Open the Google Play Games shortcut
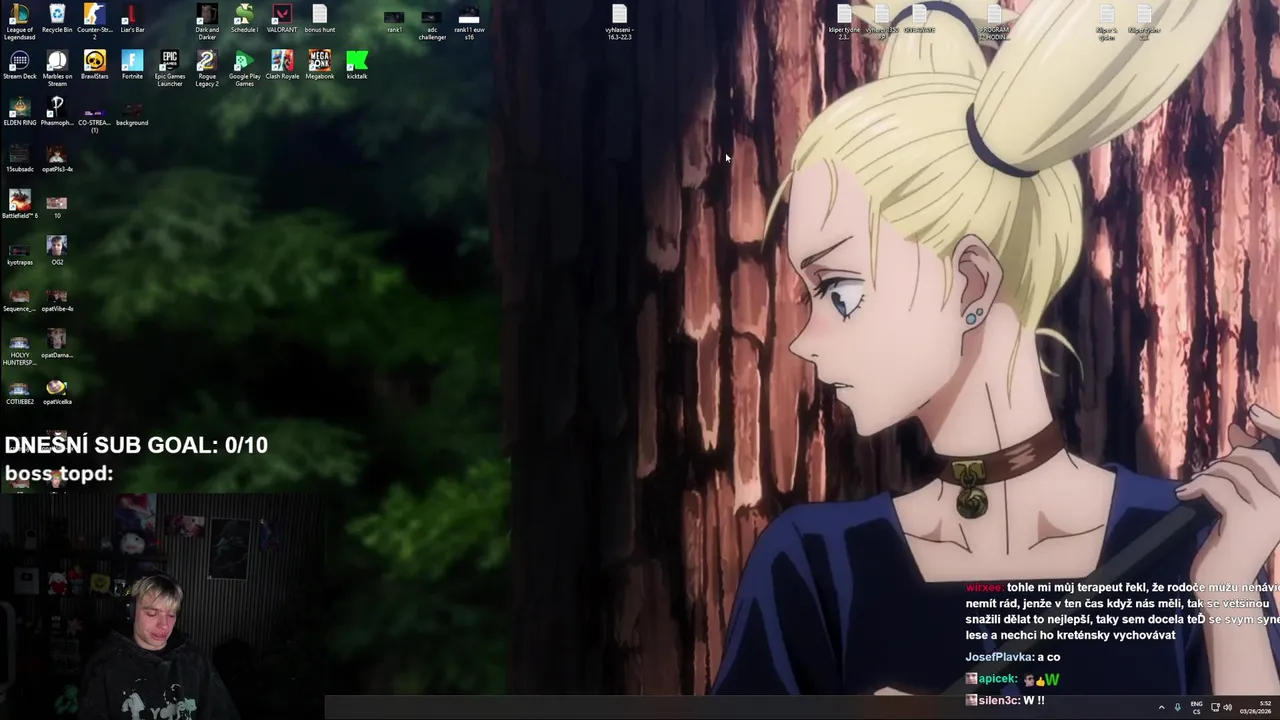Image resolution: width=1280 pixels, height=720 pixels. click(244, 69)
